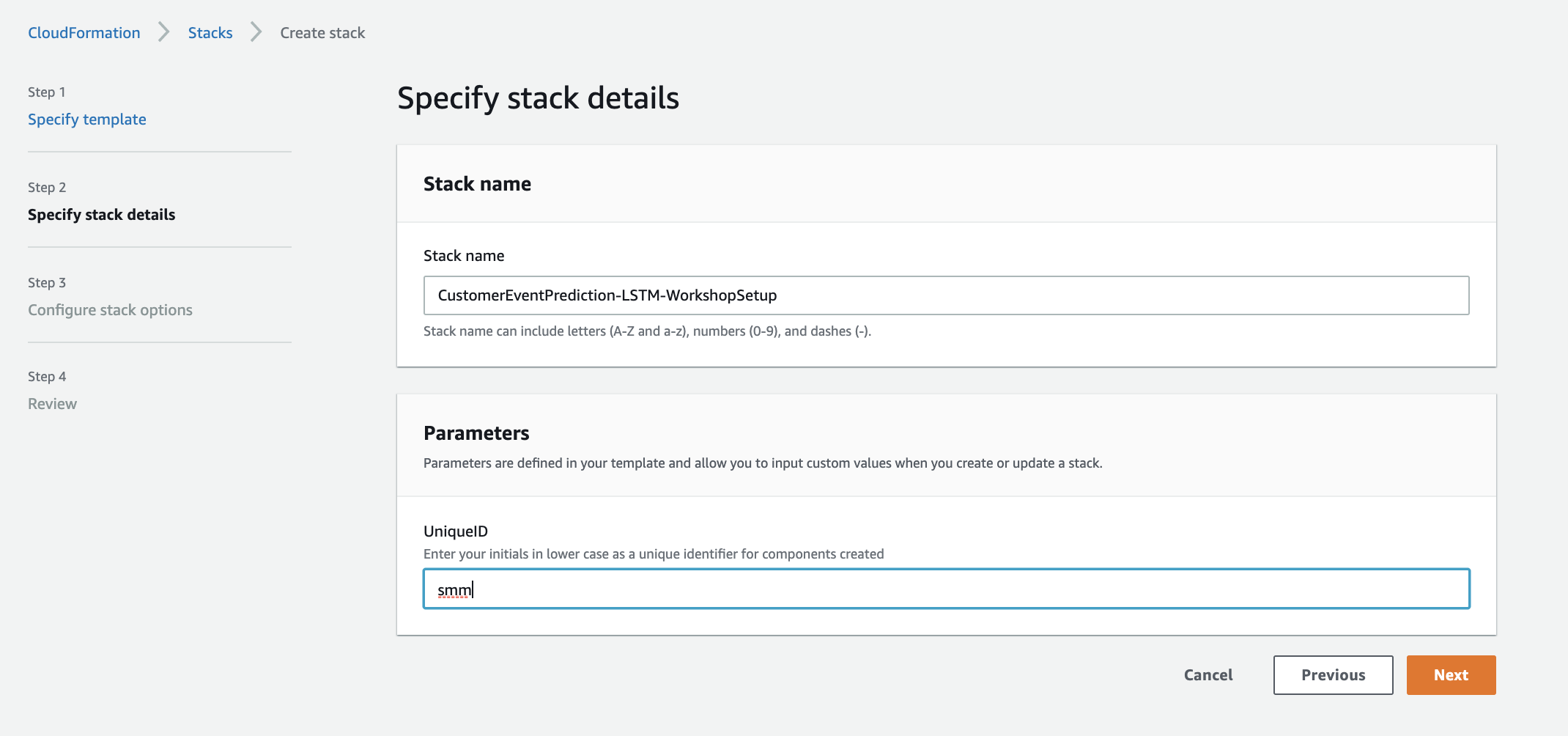Focus the UniqueID input containing smm
Screen dimensions: 1568x736
(946, 589)
